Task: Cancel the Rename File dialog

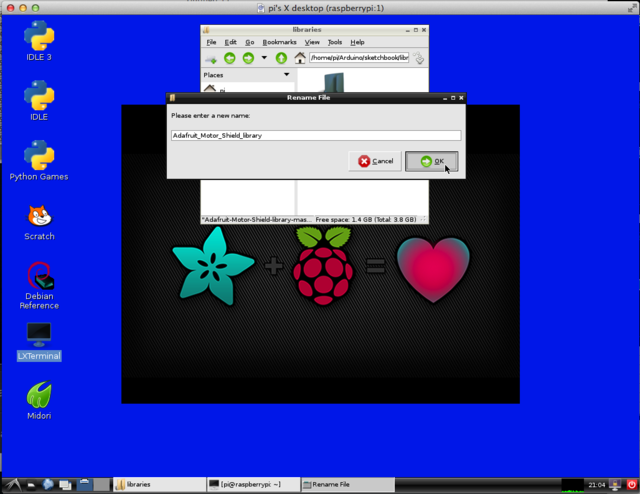Action: coord(376,161)
